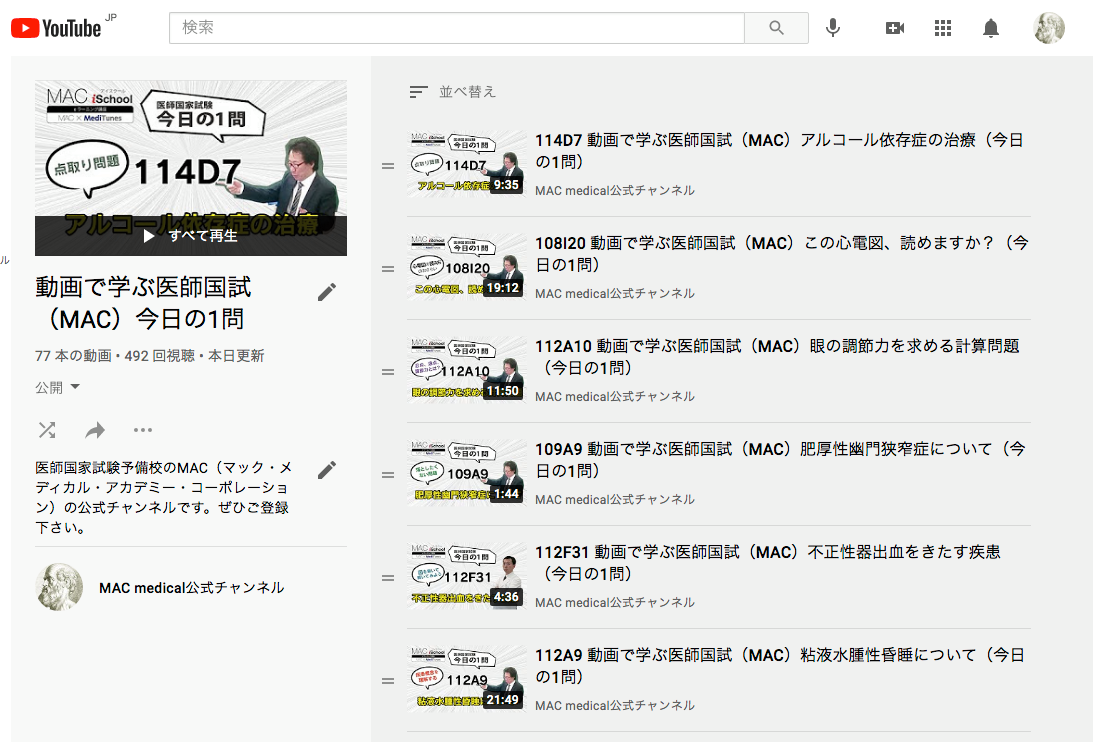This screenshot has width=1093, height=742.
Task: Open video title 112A9 粘液水腫性昏睡について
Action: pos(779,666)
